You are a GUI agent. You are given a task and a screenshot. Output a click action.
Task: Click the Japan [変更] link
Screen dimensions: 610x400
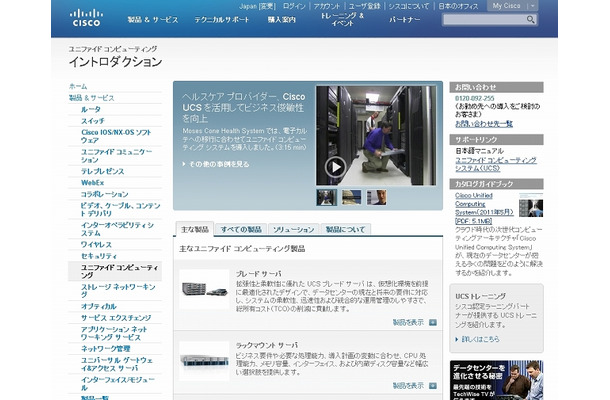(257, 6)
